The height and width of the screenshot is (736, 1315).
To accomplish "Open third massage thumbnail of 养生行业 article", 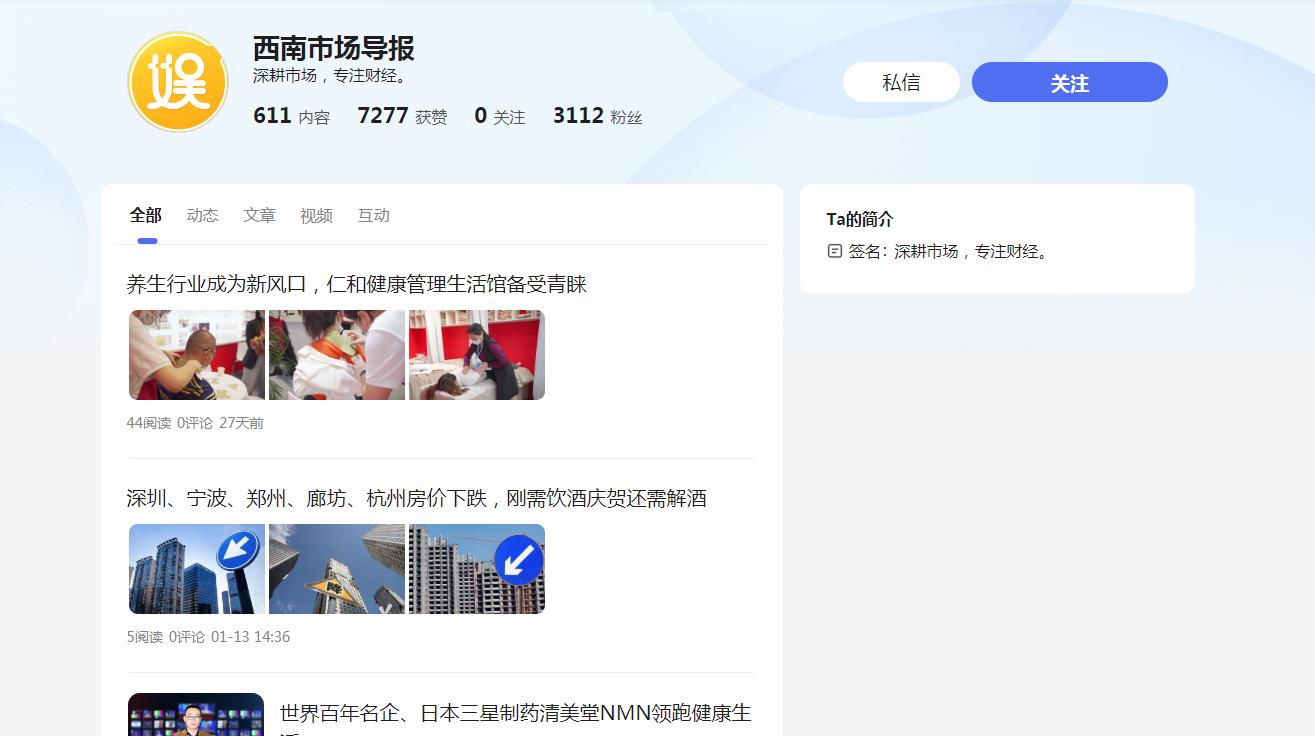I will pos(477,355).
